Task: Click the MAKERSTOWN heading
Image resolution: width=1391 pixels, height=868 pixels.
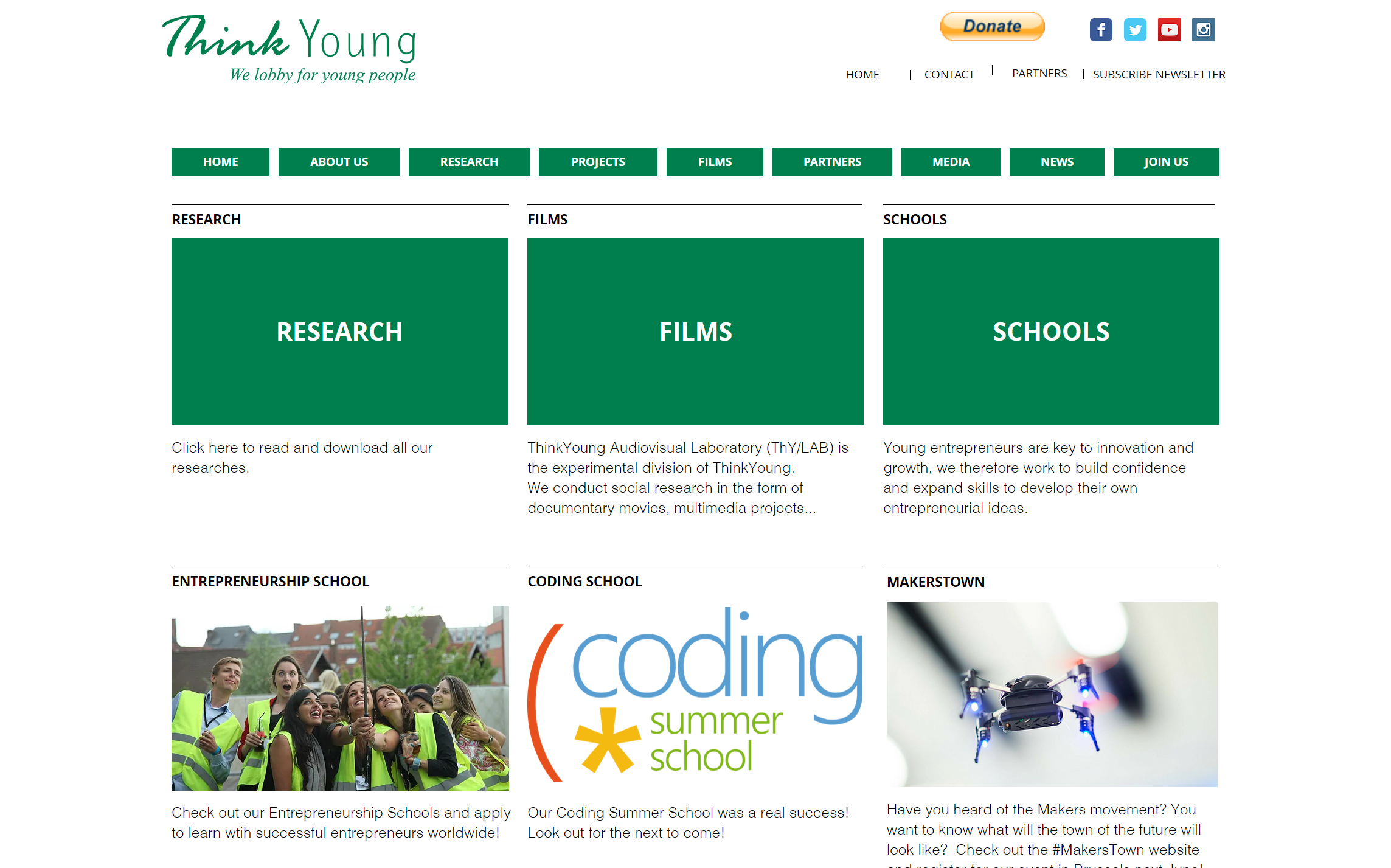Action: click(x=935, y=582)
